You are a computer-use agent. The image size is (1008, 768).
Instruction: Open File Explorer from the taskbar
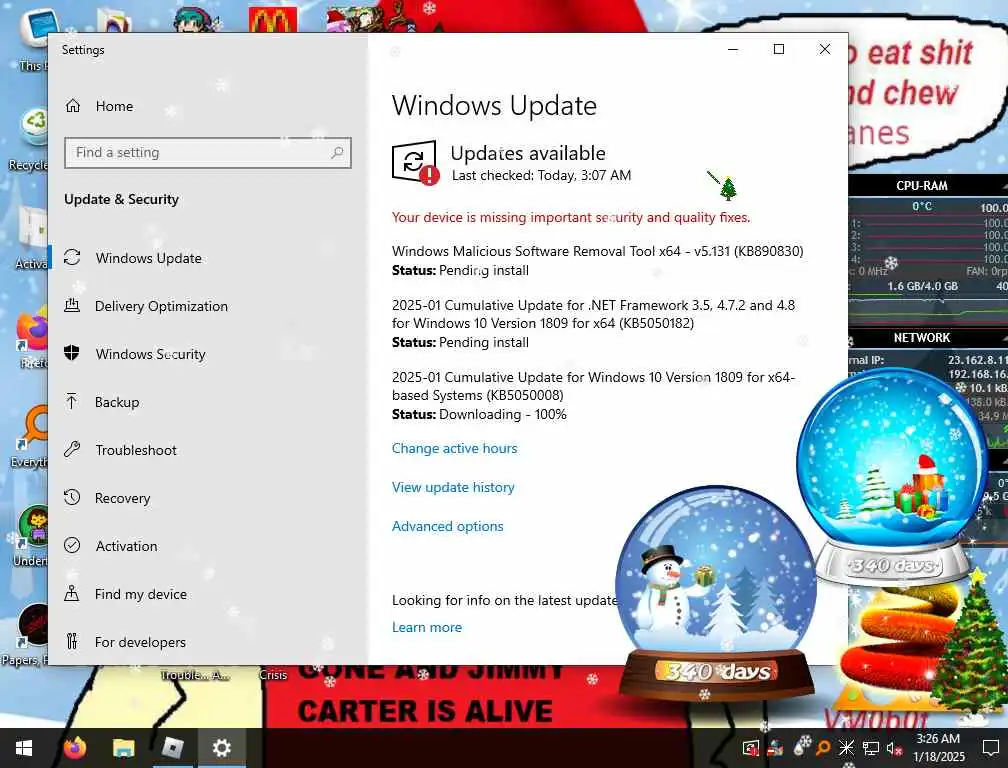point(123,748)
